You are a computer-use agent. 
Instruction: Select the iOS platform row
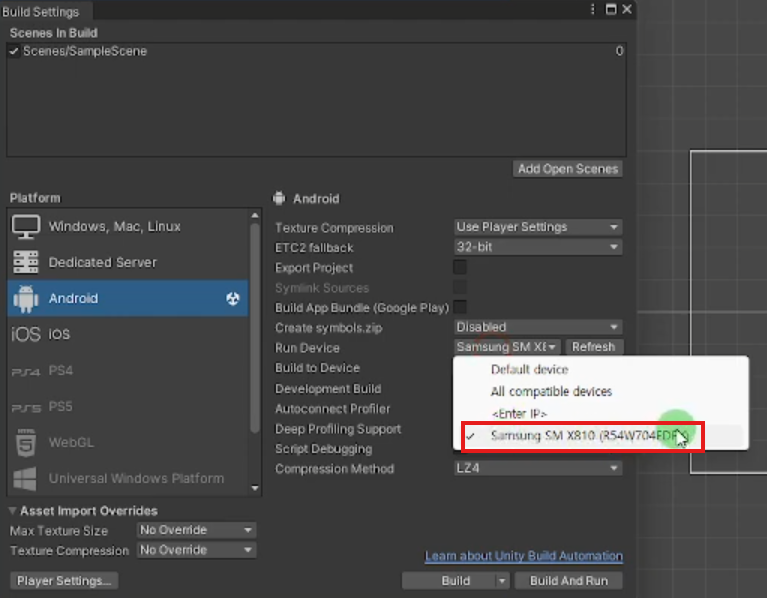pyautogui.click(x=128, y=334)
